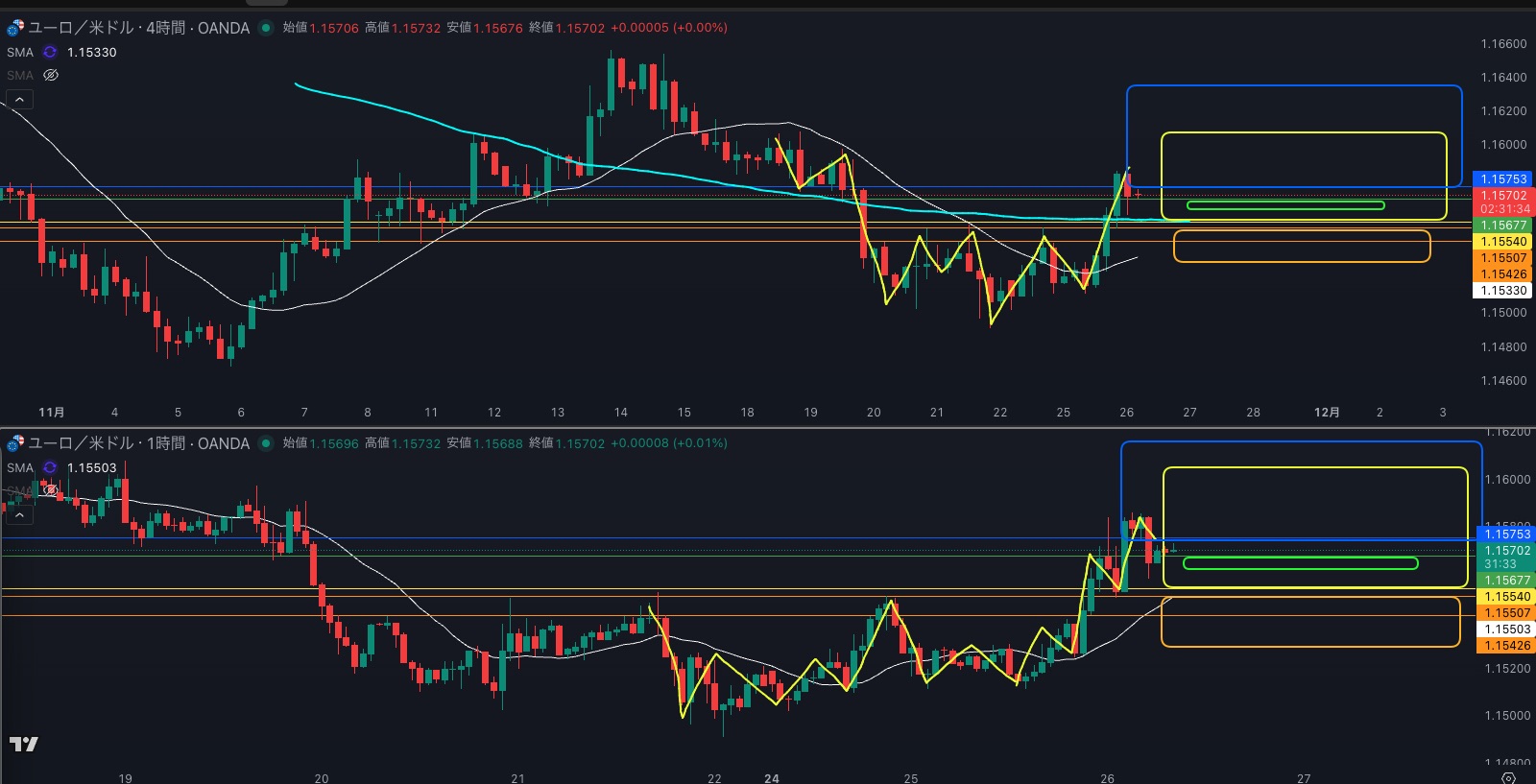
Task: Collapse the indicator legend on 4-hour chart
Action: tap(19, 99)
